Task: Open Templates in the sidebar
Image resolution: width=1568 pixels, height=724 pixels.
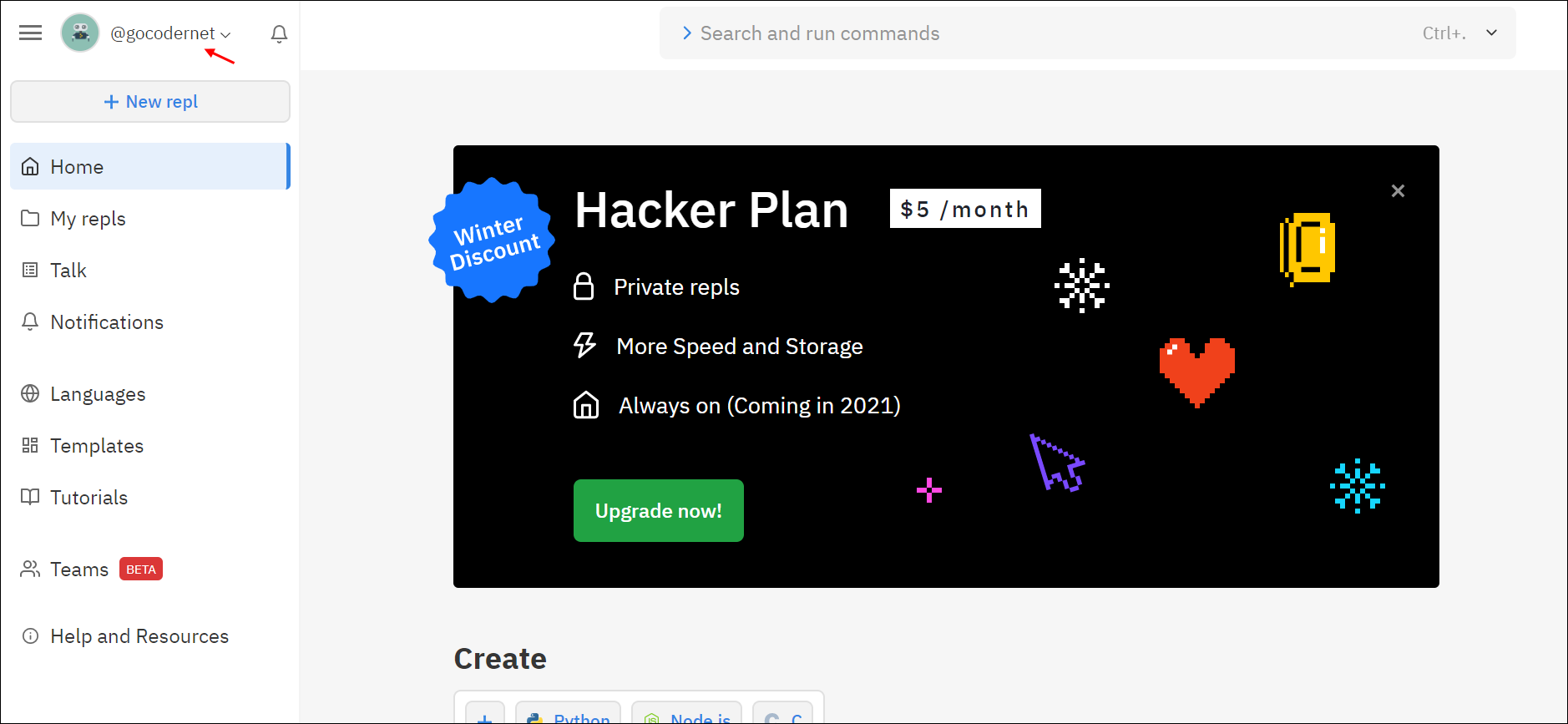Action: [150, 445]
